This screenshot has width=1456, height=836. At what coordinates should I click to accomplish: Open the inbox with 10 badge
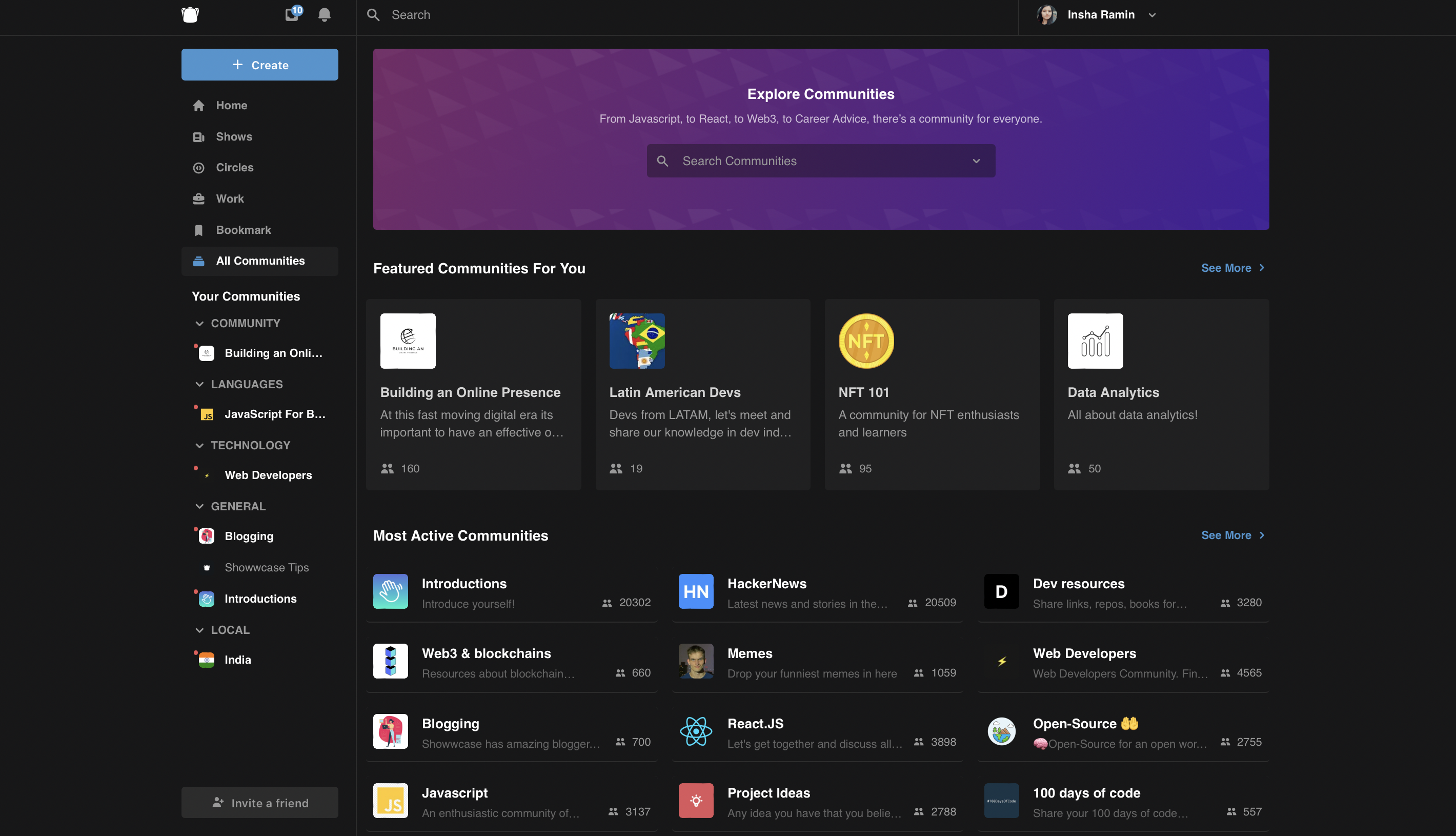click(293, 14)
